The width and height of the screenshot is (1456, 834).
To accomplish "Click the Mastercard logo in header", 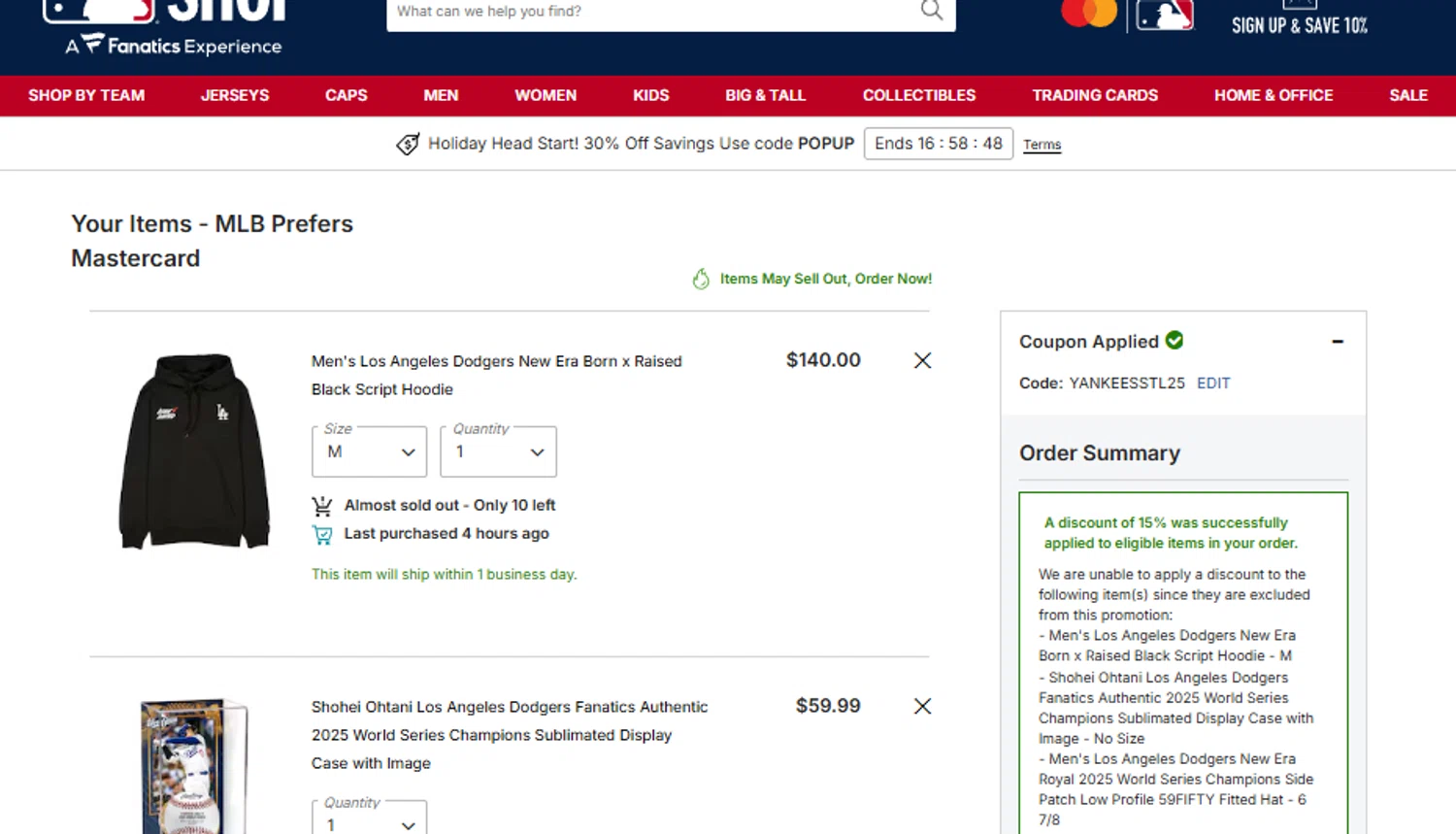I will [1088, 13].
